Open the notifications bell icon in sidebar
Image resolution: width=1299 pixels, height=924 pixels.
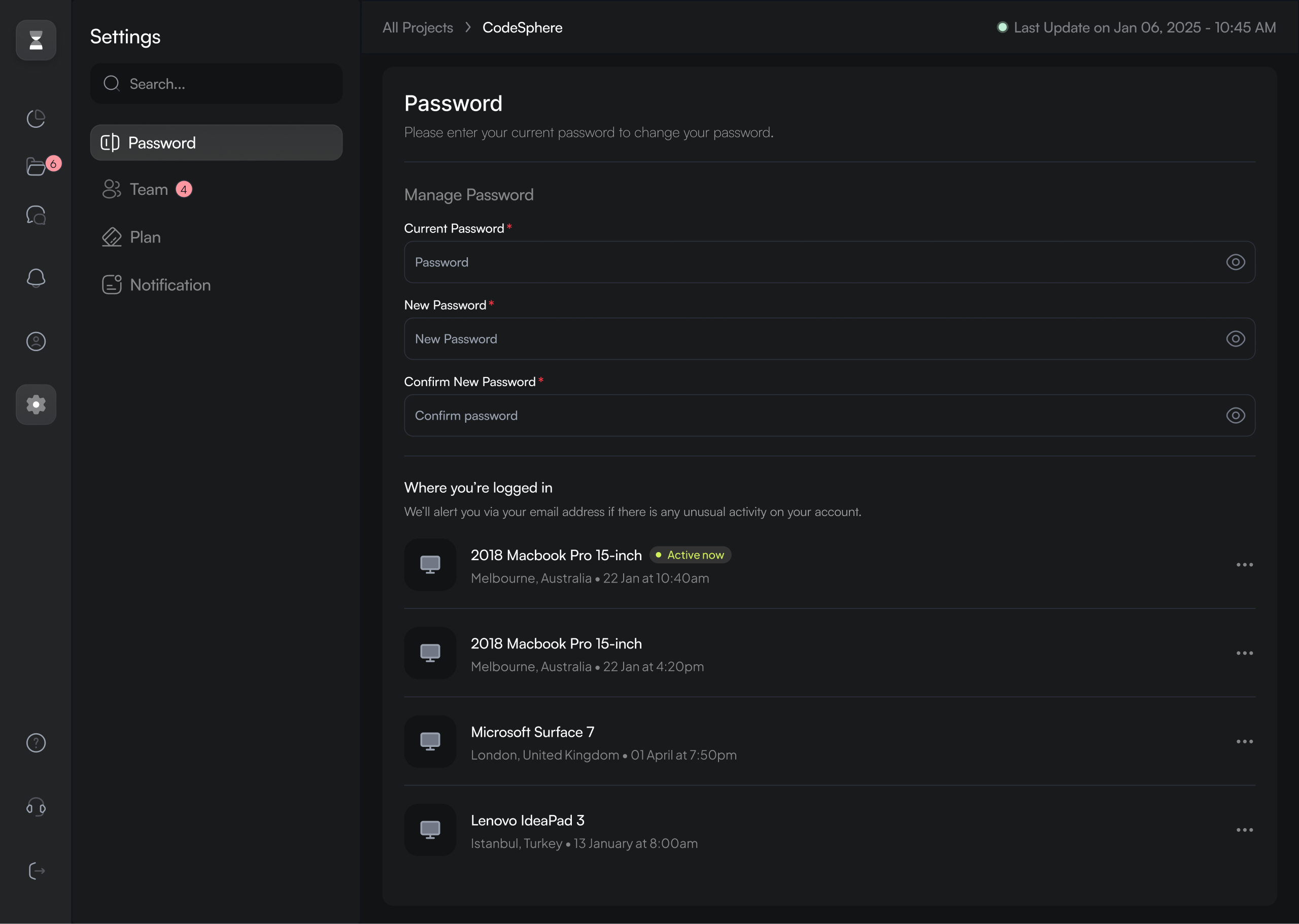click(x=36, y=278)
